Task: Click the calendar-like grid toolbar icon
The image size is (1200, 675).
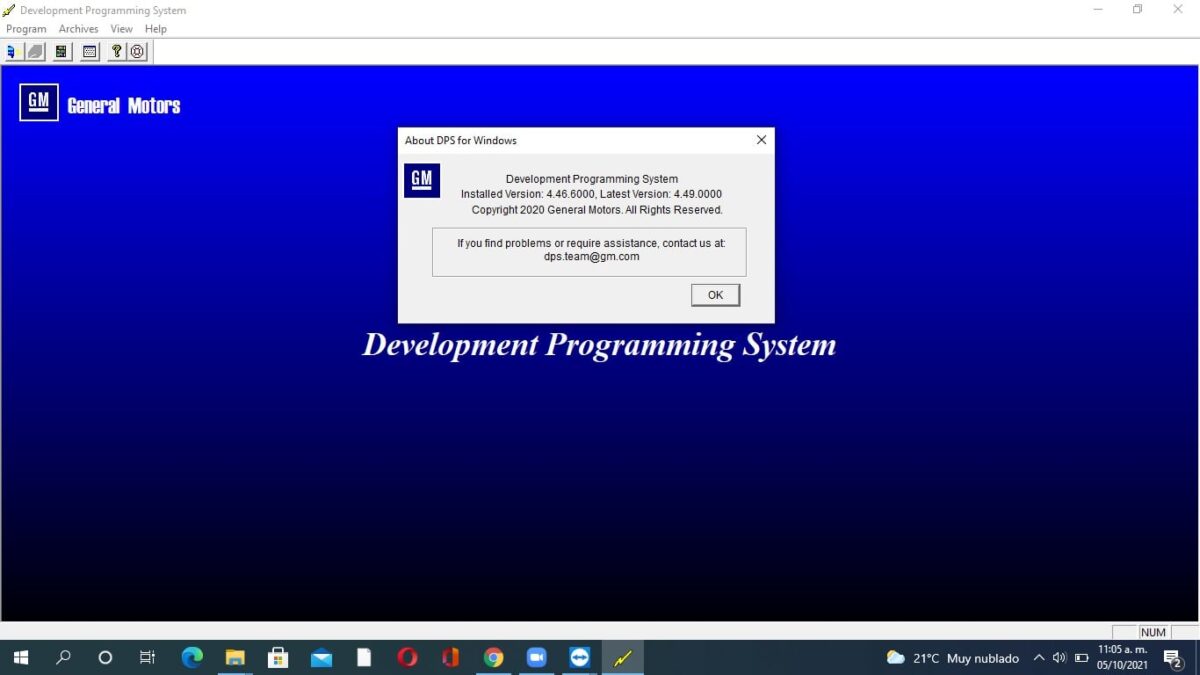Action: coord(90,51)
